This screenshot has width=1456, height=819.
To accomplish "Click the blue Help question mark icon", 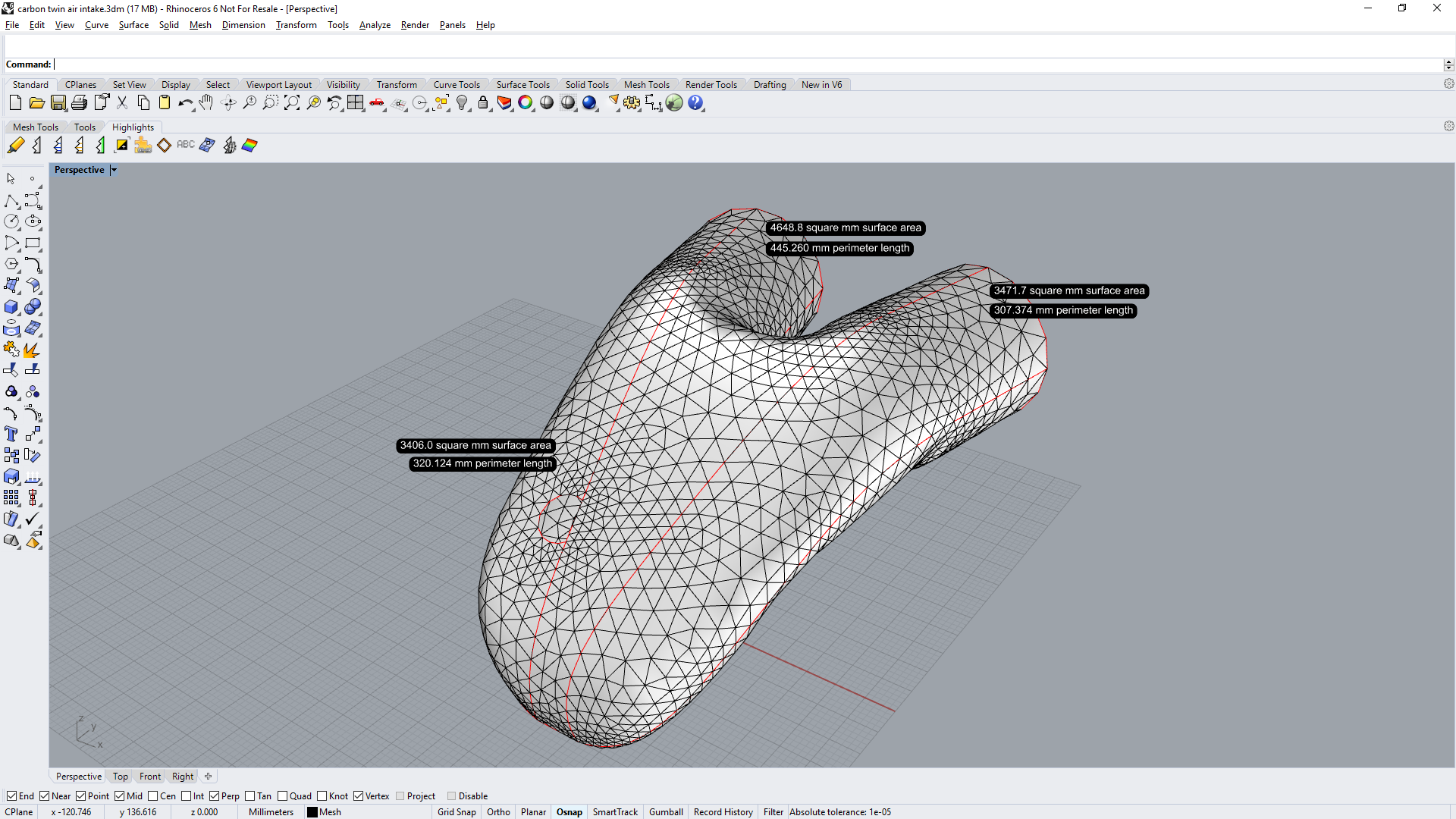I will (x=695, y=103).
